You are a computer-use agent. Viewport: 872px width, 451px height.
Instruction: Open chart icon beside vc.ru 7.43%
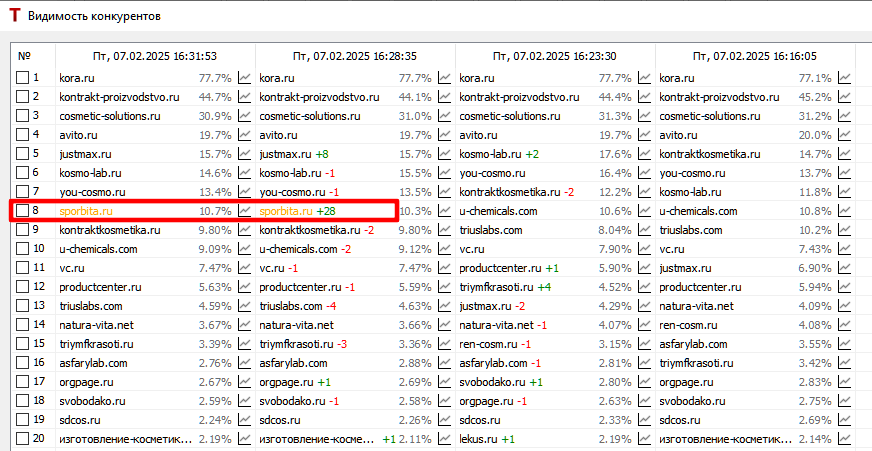click(845, 249)
